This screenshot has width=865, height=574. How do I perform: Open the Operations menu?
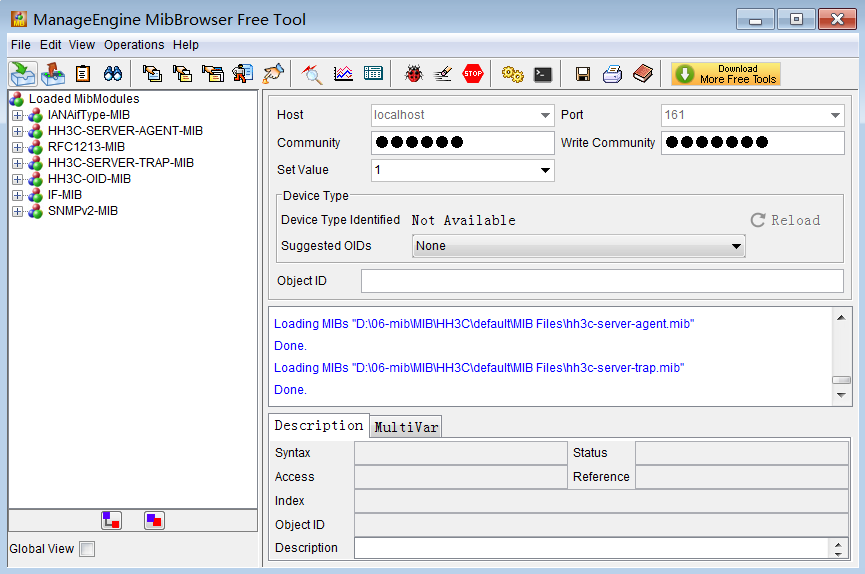click(x=134, y=45)
